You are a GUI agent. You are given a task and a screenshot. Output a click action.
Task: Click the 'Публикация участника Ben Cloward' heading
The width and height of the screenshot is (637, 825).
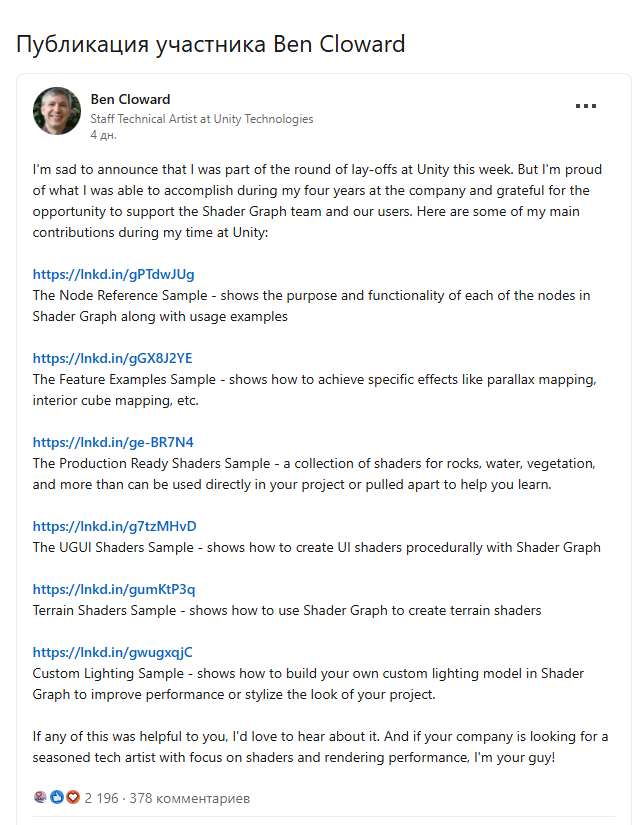pyautogui.click(x=210, y=44)
